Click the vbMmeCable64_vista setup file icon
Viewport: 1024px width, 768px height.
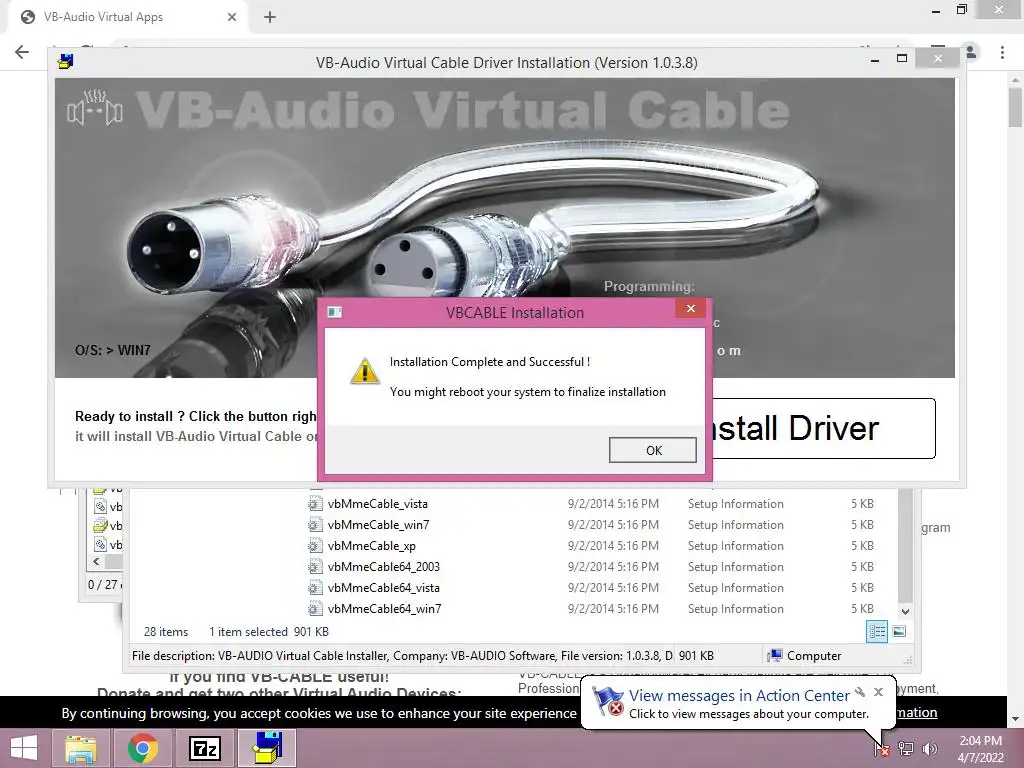click(x=315, y=587)
